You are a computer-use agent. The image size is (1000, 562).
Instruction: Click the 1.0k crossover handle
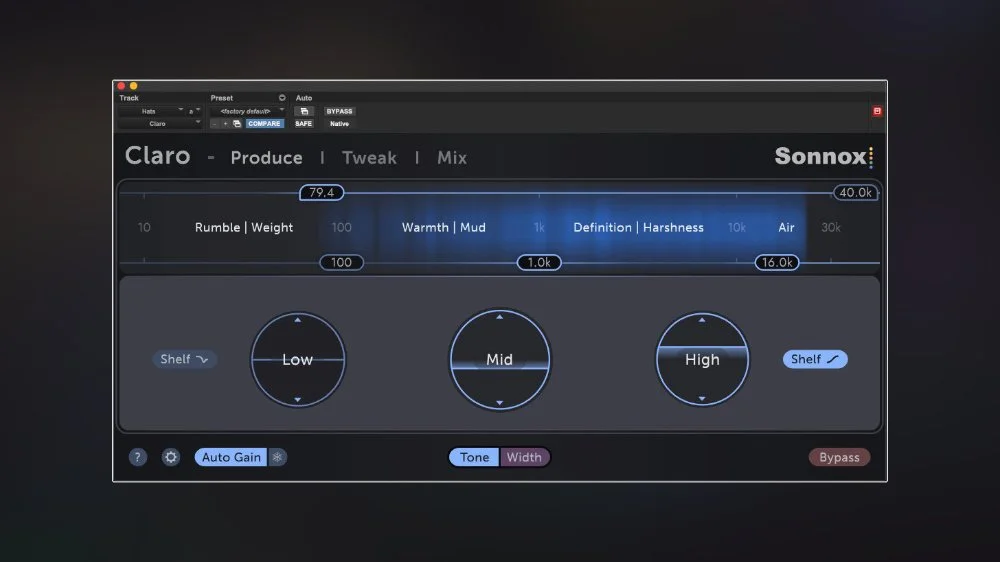539,262
